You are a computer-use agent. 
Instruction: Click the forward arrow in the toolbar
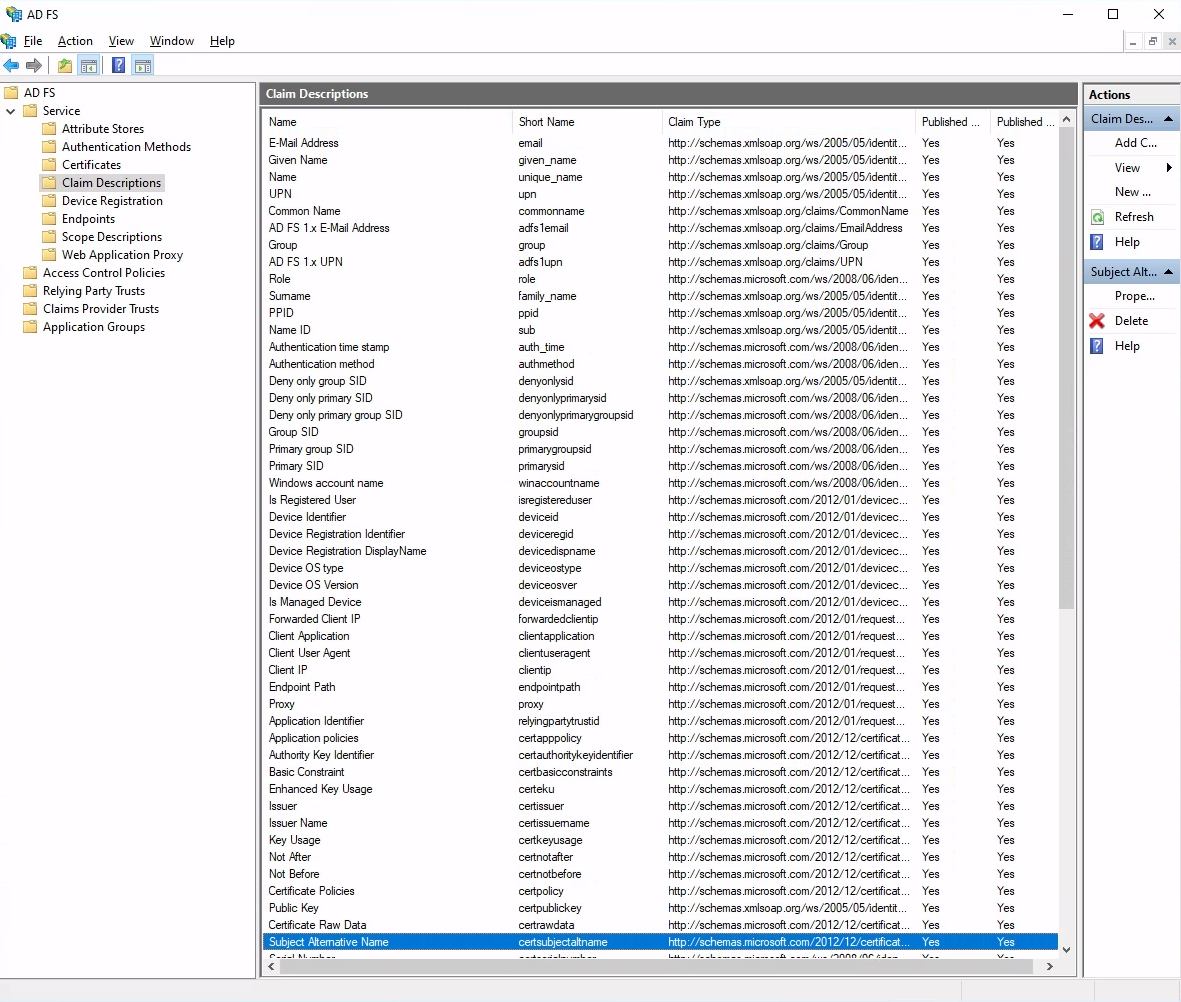click(x=34, y=66)
